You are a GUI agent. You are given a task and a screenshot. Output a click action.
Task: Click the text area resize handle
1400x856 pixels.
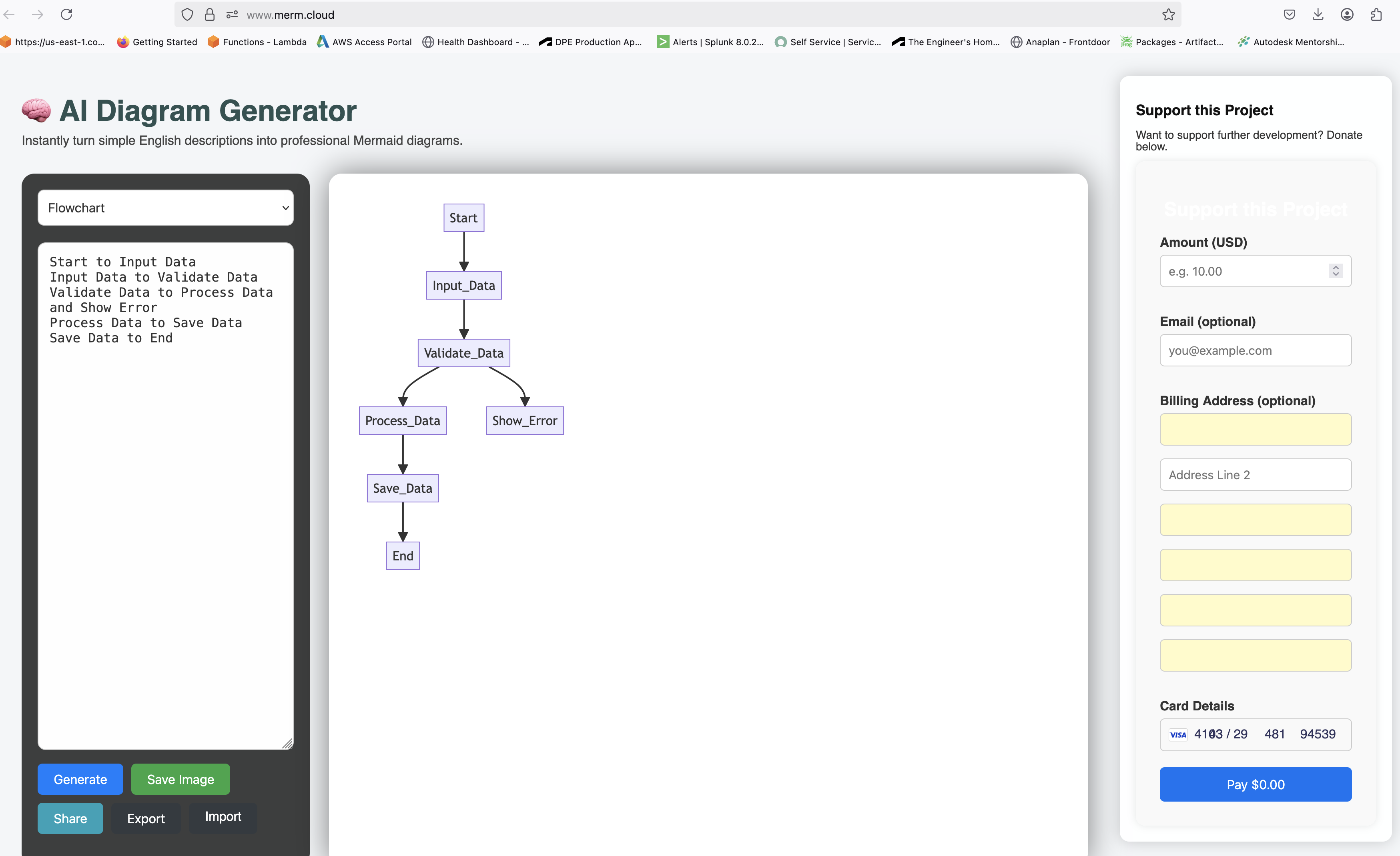[x=287, y=744]
